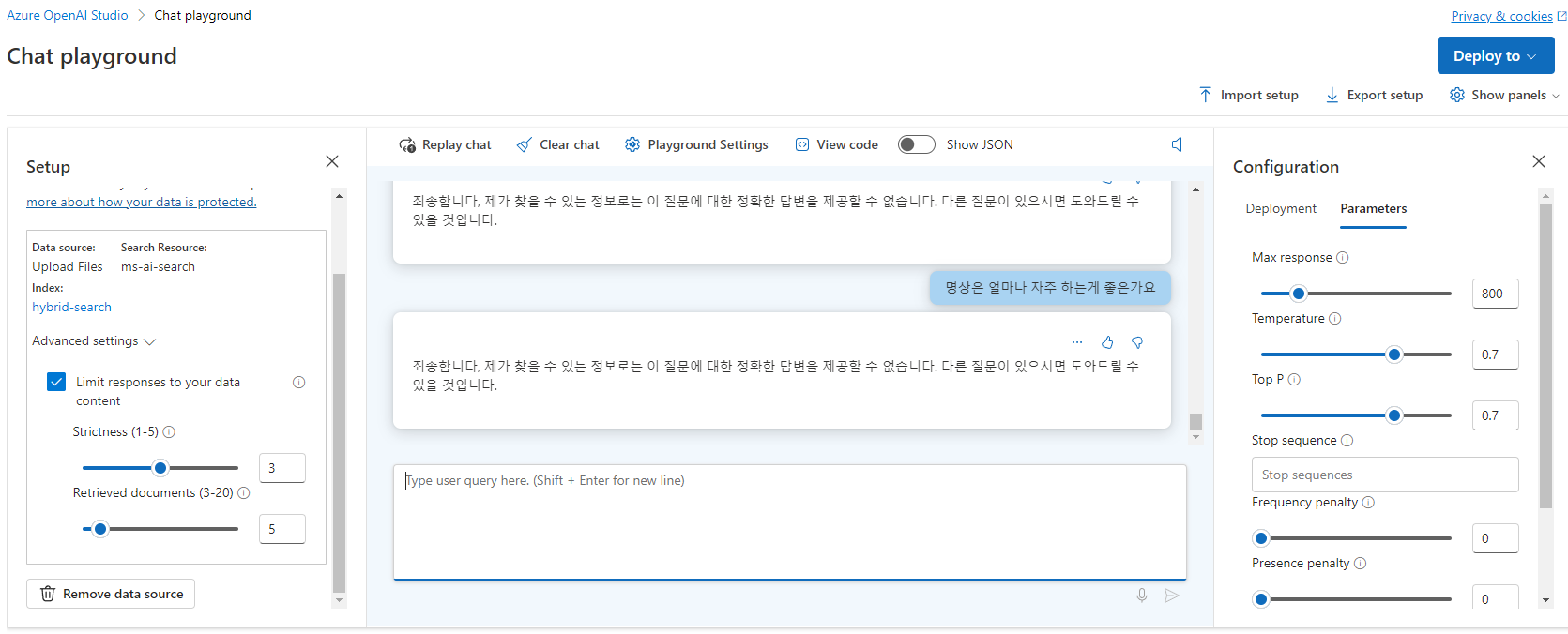This screenshot has width=1568, height=634.
Task: Click the info icon next to Top P
Action: 1294,379
